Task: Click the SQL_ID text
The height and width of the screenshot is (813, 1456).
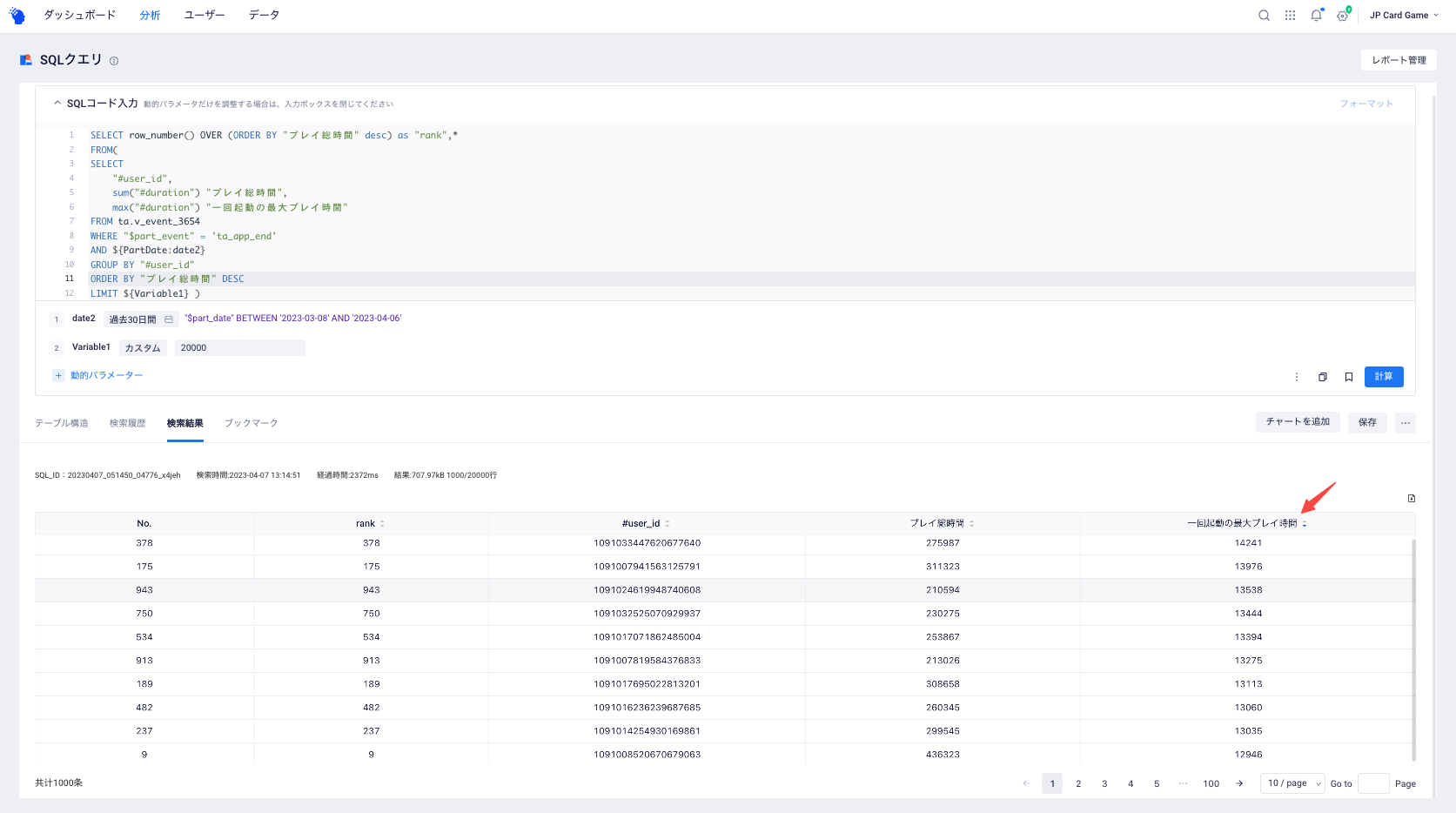Action: [108, 475]
